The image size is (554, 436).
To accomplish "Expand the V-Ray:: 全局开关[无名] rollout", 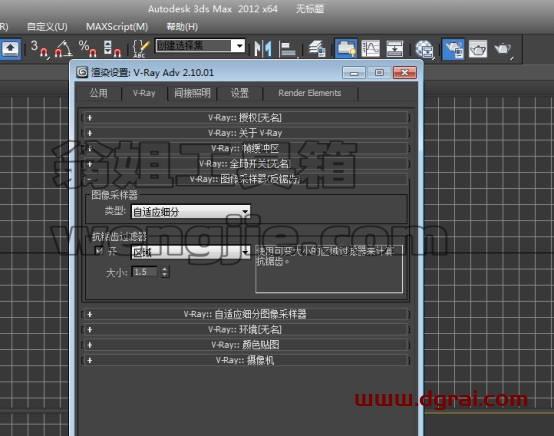I will pos(246,164).
